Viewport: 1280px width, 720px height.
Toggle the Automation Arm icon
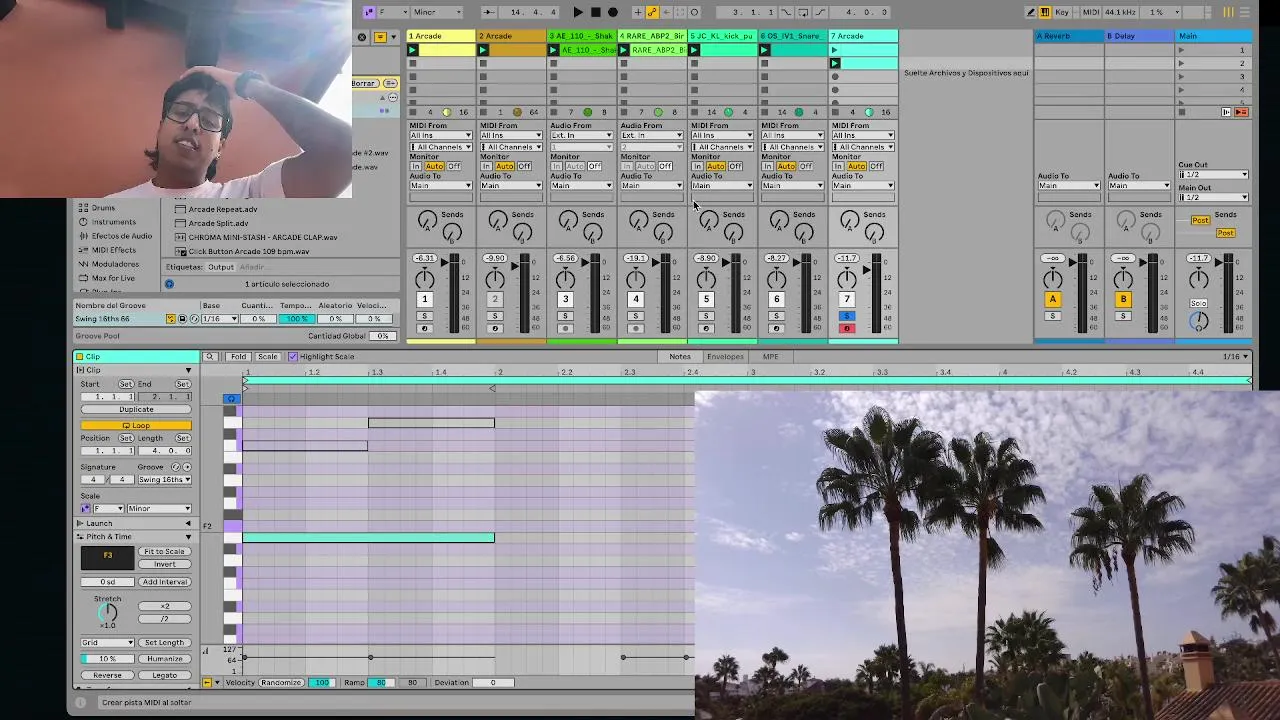click(652, 12)
